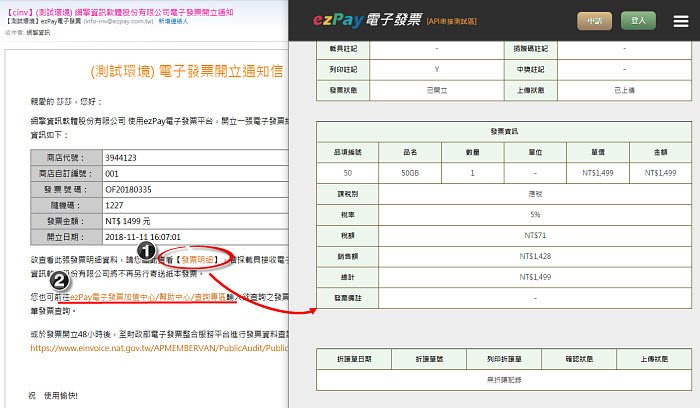Select the 商店自訂編號 value 001

click(x=112, y=174)
